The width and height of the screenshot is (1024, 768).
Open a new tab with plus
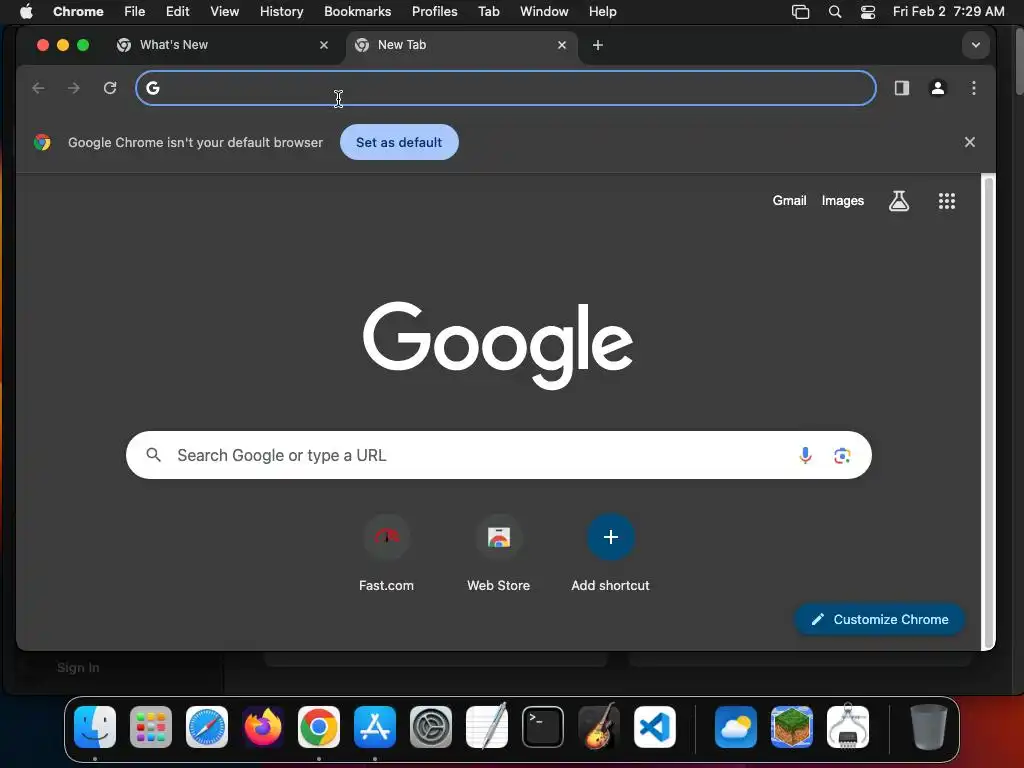pyautogui.click(x=598, y=45)
